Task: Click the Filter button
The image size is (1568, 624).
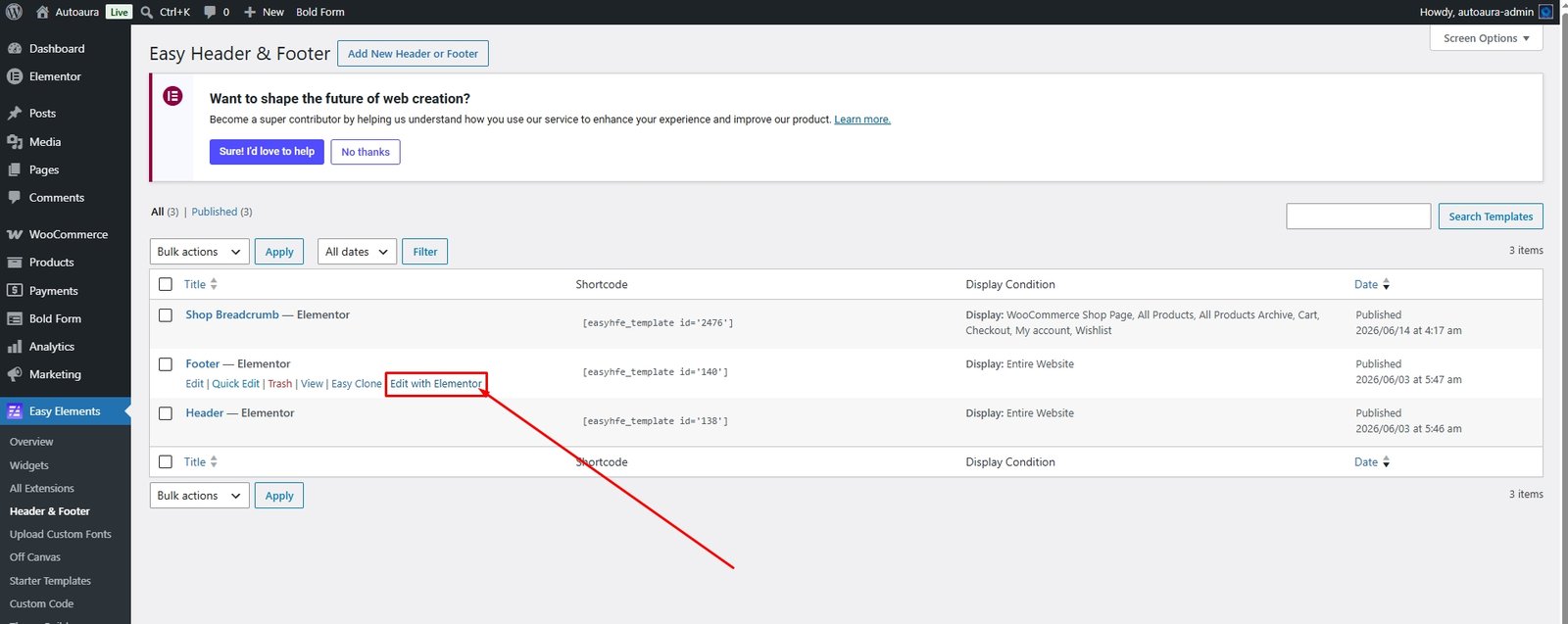Action: click(x=425, y=252)
